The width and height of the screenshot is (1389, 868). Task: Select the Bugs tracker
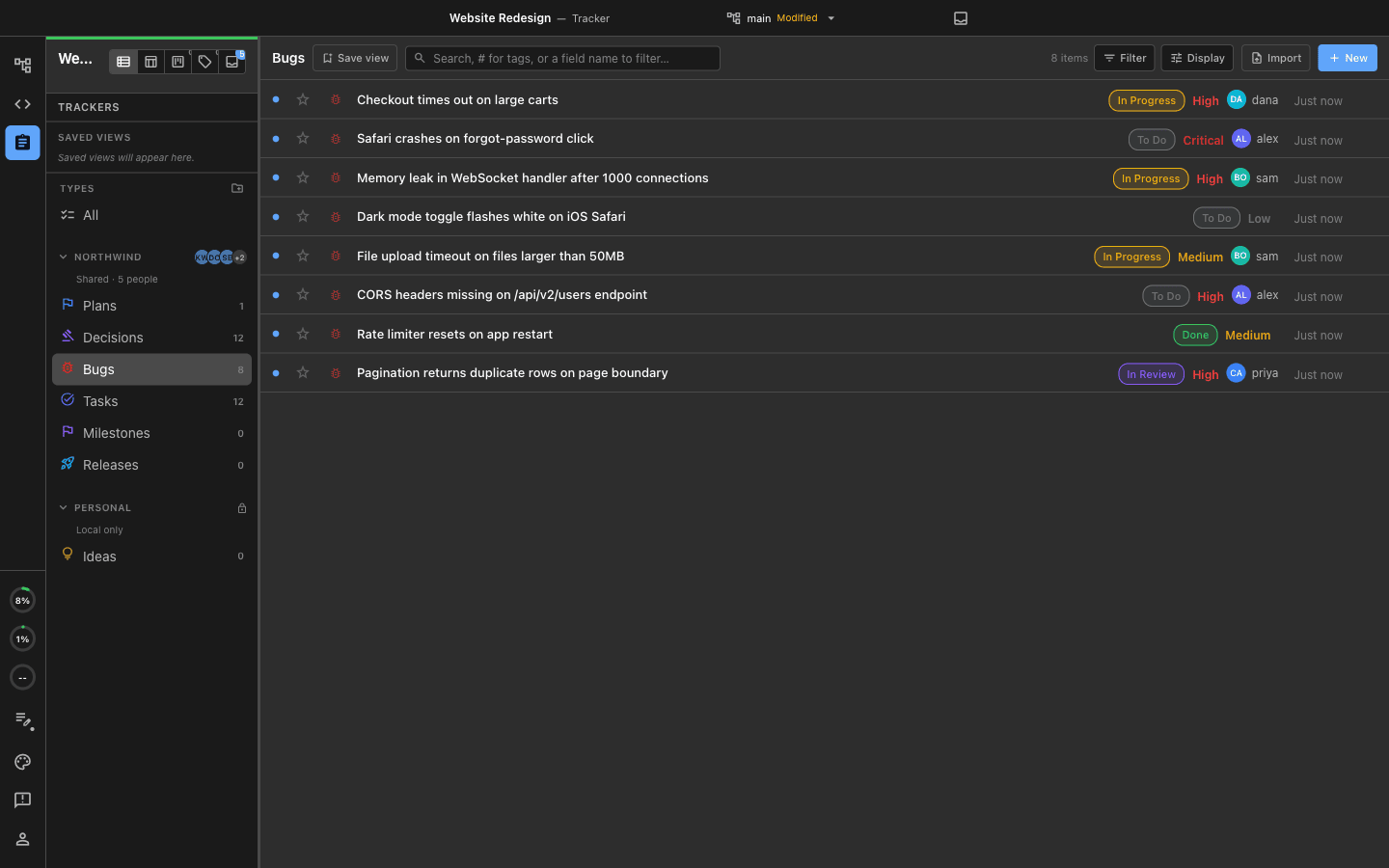pos(152,369)
